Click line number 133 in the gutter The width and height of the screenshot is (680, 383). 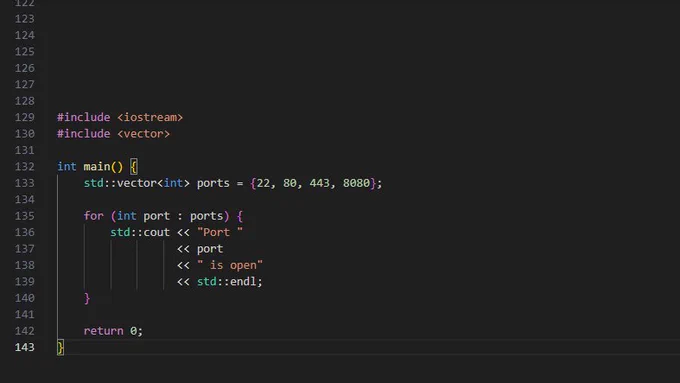click(25, 183)
